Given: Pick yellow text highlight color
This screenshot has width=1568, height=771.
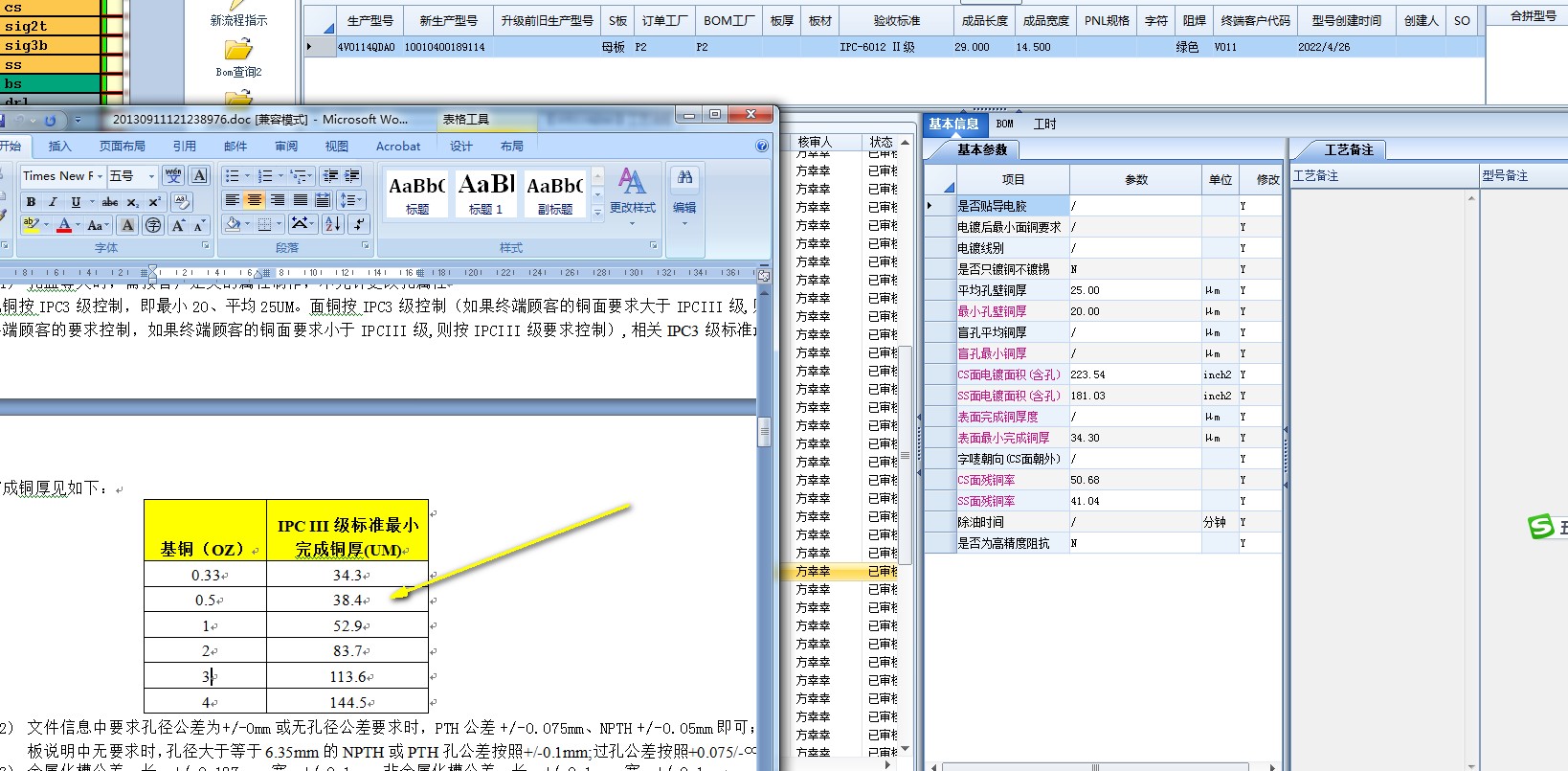Looking at the screenshot, I should pos(31,225).
